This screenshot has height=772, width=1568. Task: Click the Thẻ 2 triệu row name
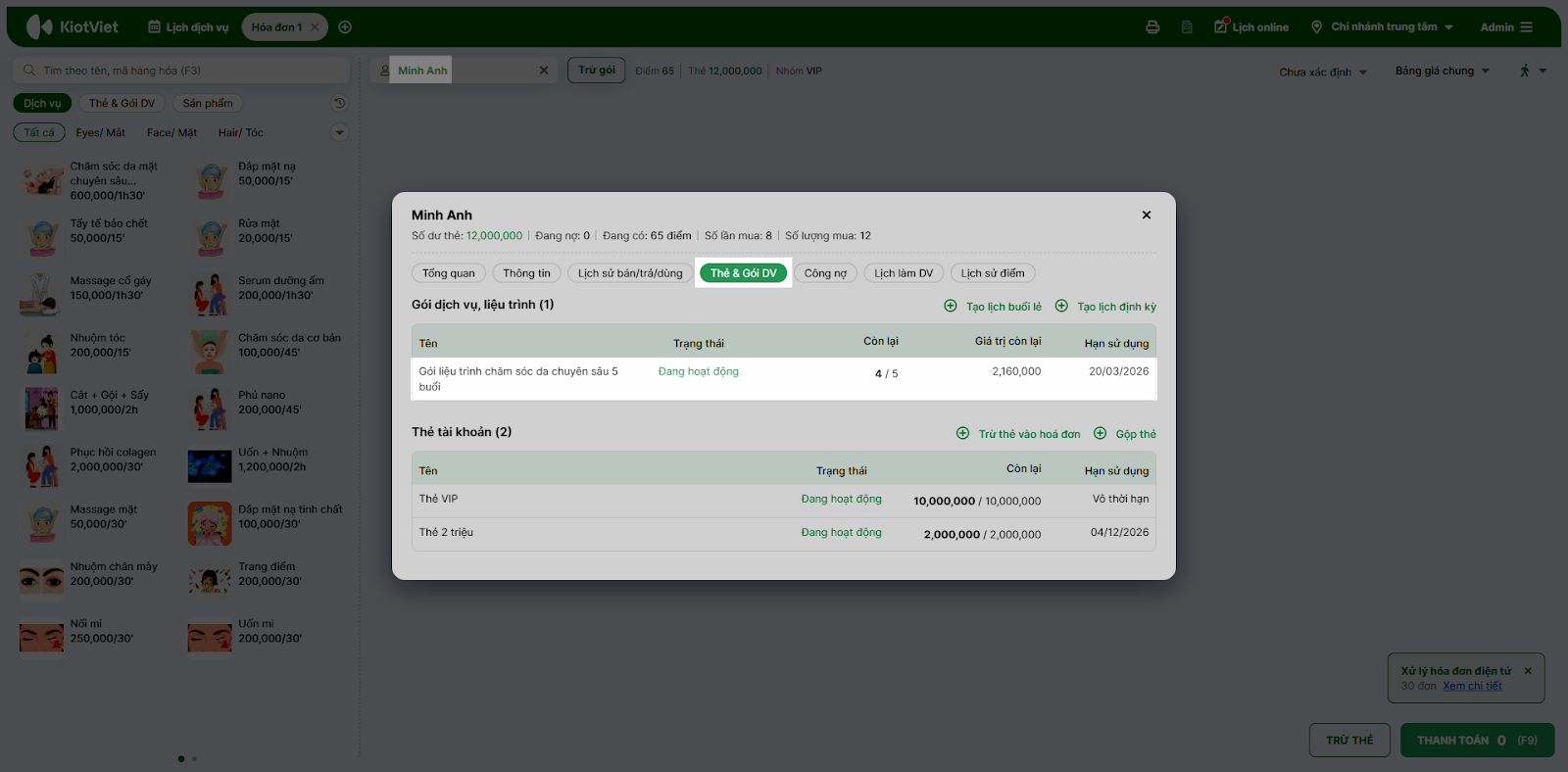coord(446,532)
